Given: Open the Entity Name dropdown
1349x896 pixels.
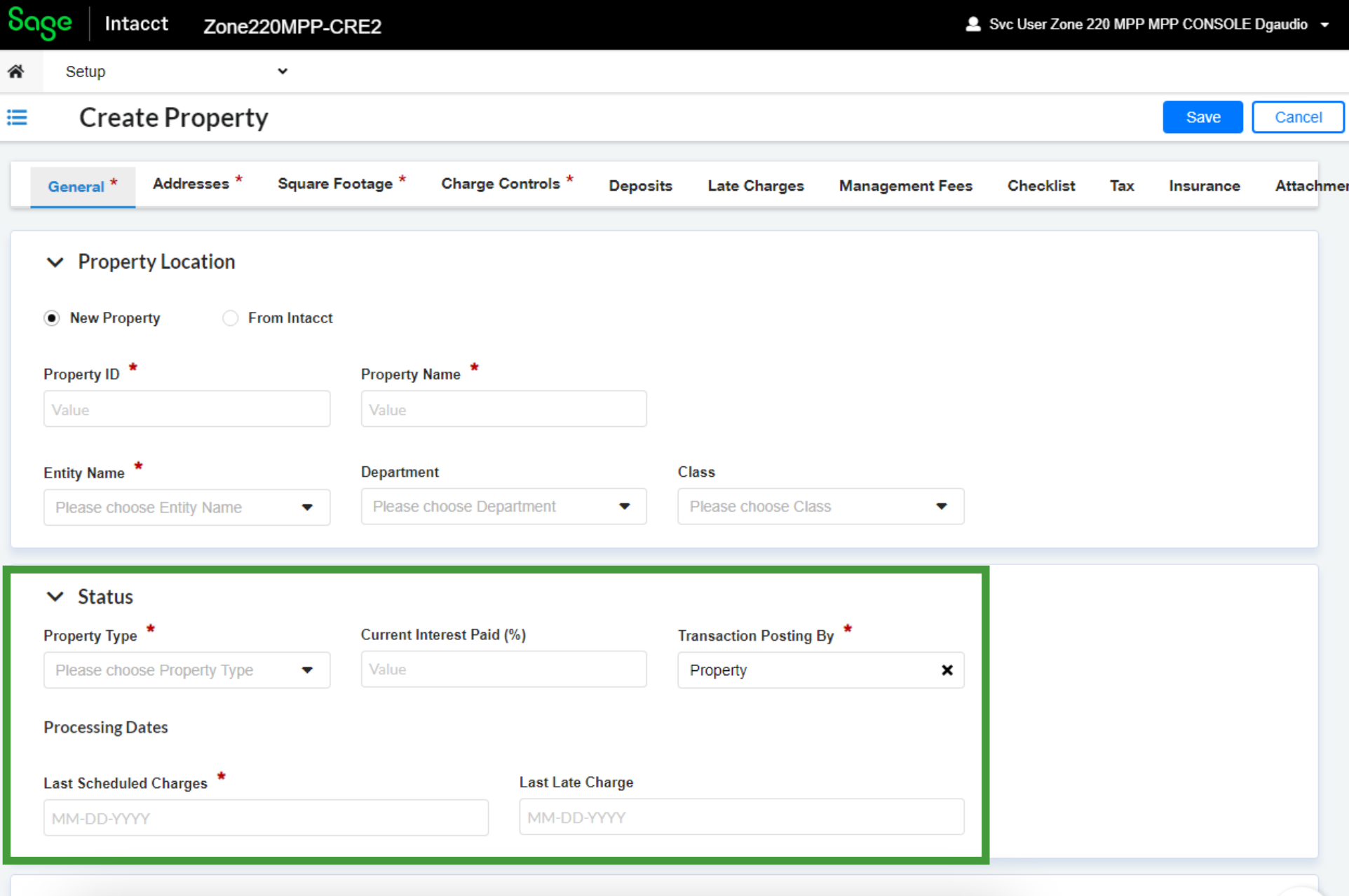Looking at the screenshot, I should tap(187, 507).
